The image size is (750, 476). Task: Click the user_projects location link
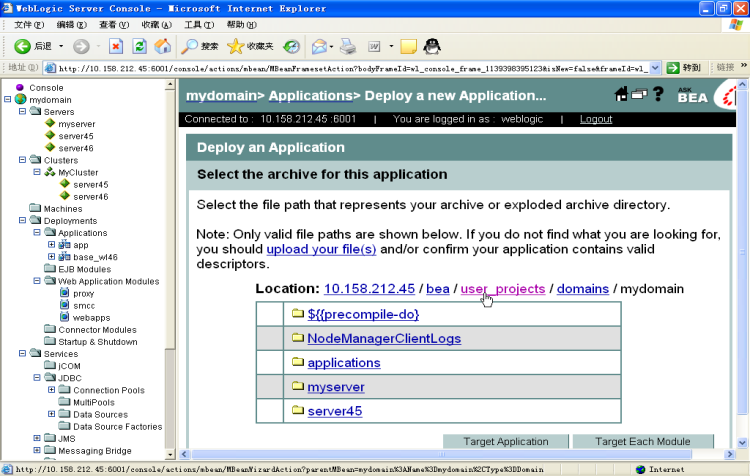[503, 289]
